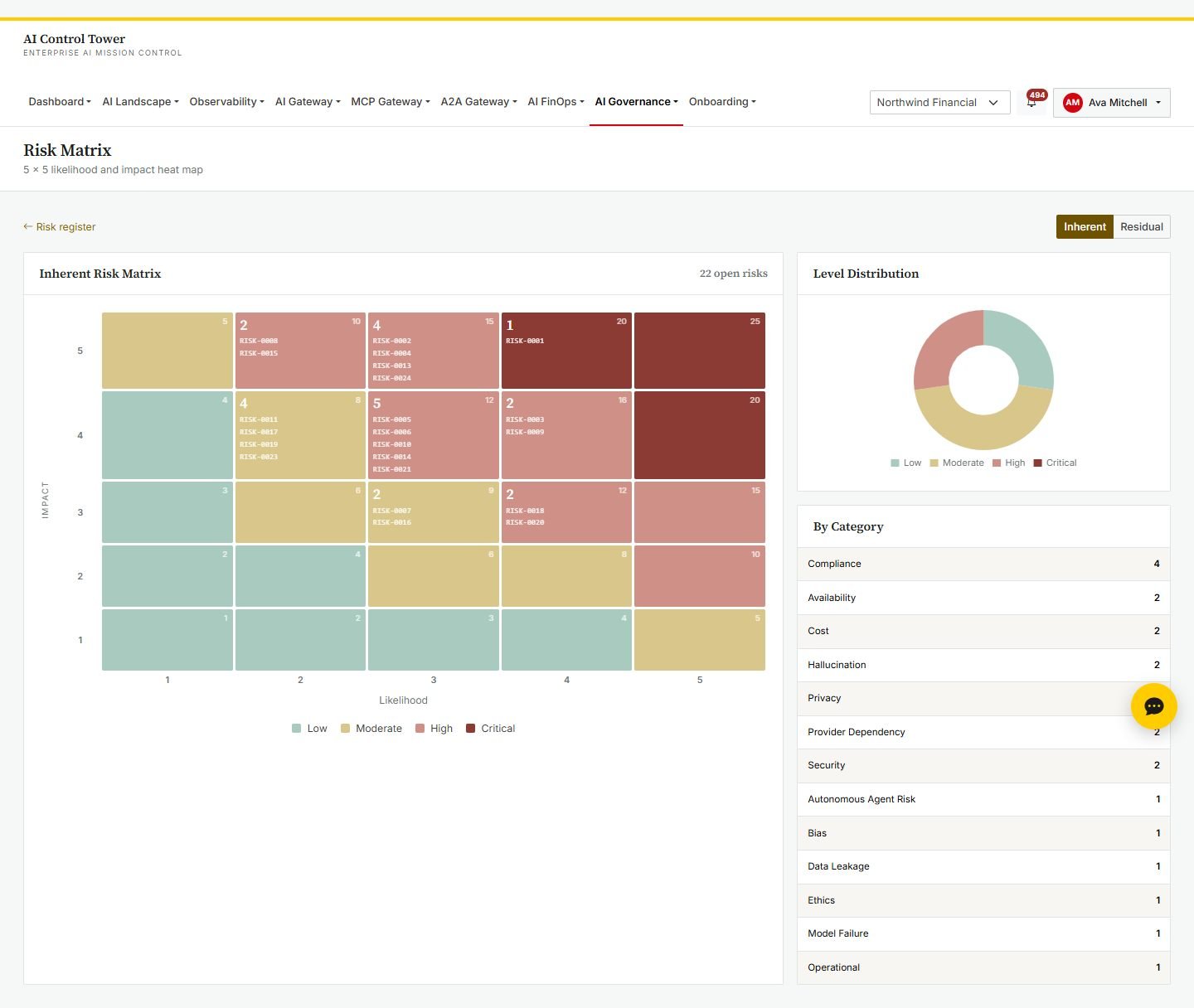Open RISK-0001 in the critical cell
The image size is (1194, 1008).
[x=525, y=341]
